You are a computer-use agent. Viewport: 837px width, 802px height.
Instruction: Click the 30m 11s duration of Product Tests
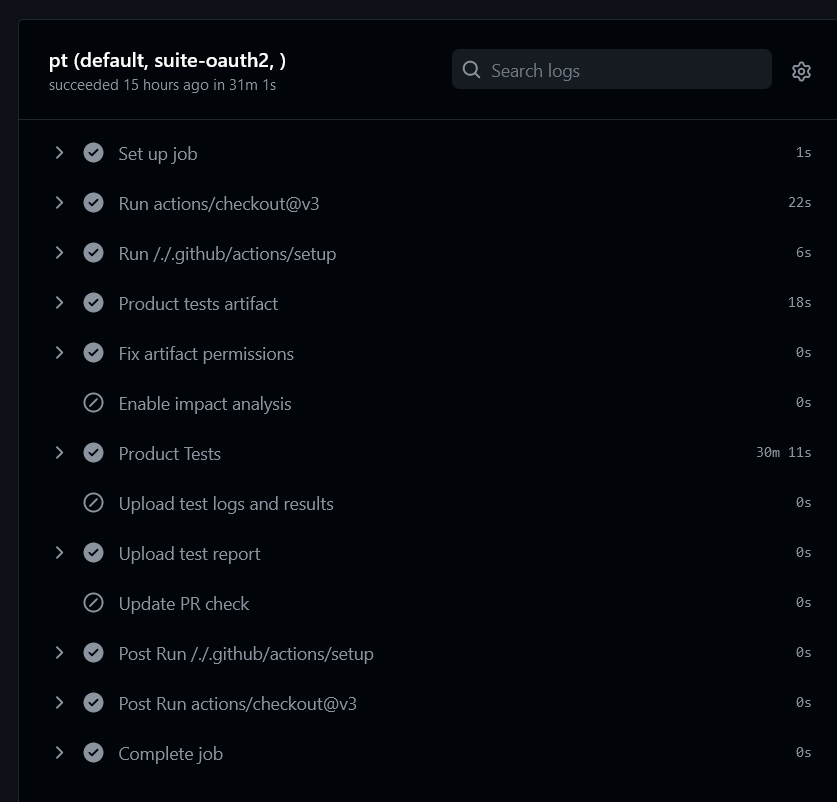tap(784, 452)
